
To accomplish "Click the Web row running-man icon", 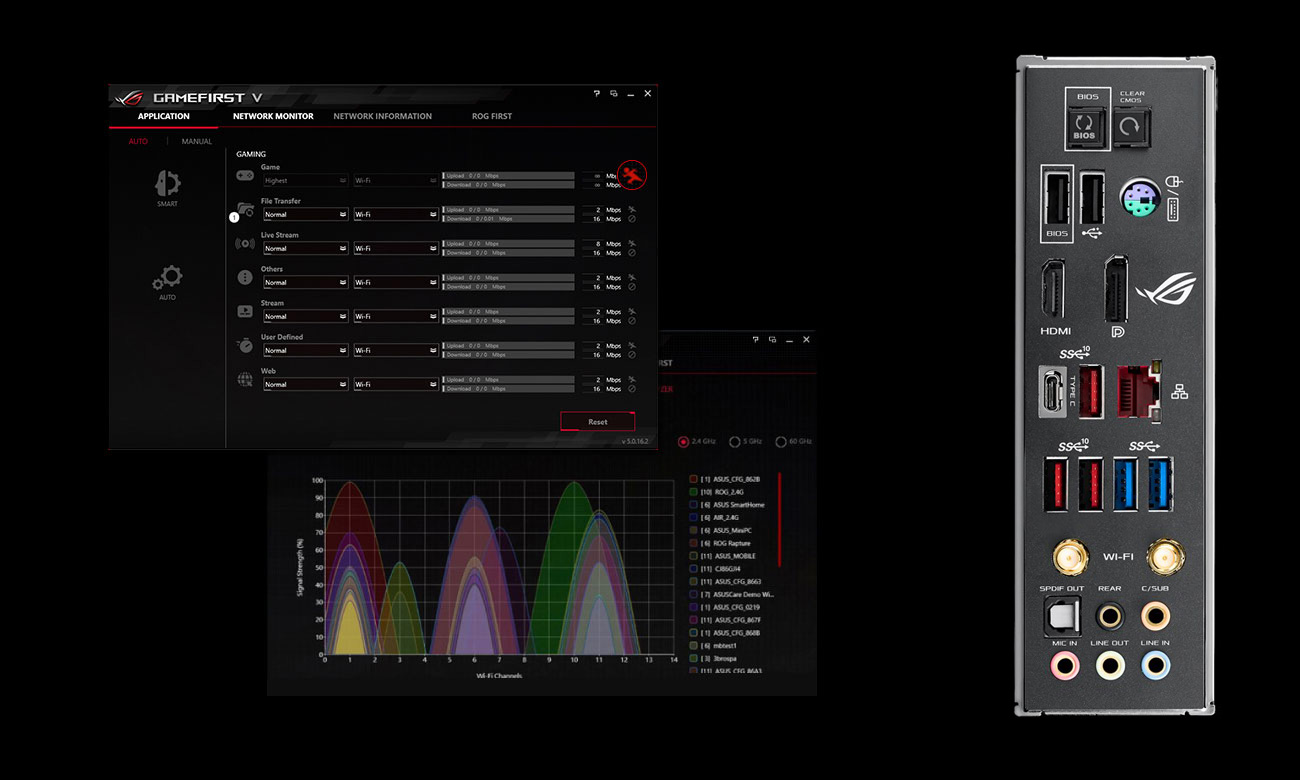I will (632, 379).
